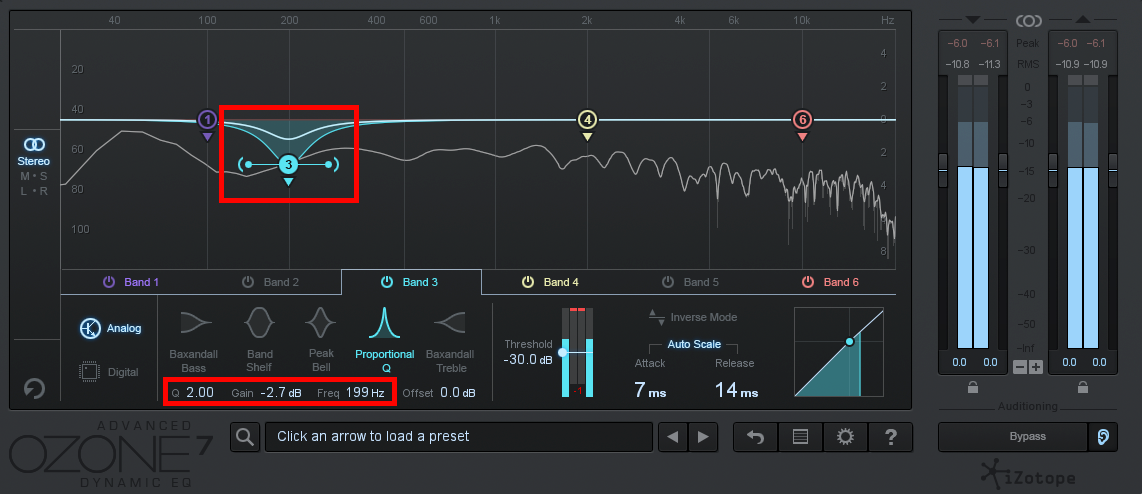The height and width of the screenshot is (494, 1142).
Task: Click the stereo link icon above the meters
Action: tap(1028, 20)
